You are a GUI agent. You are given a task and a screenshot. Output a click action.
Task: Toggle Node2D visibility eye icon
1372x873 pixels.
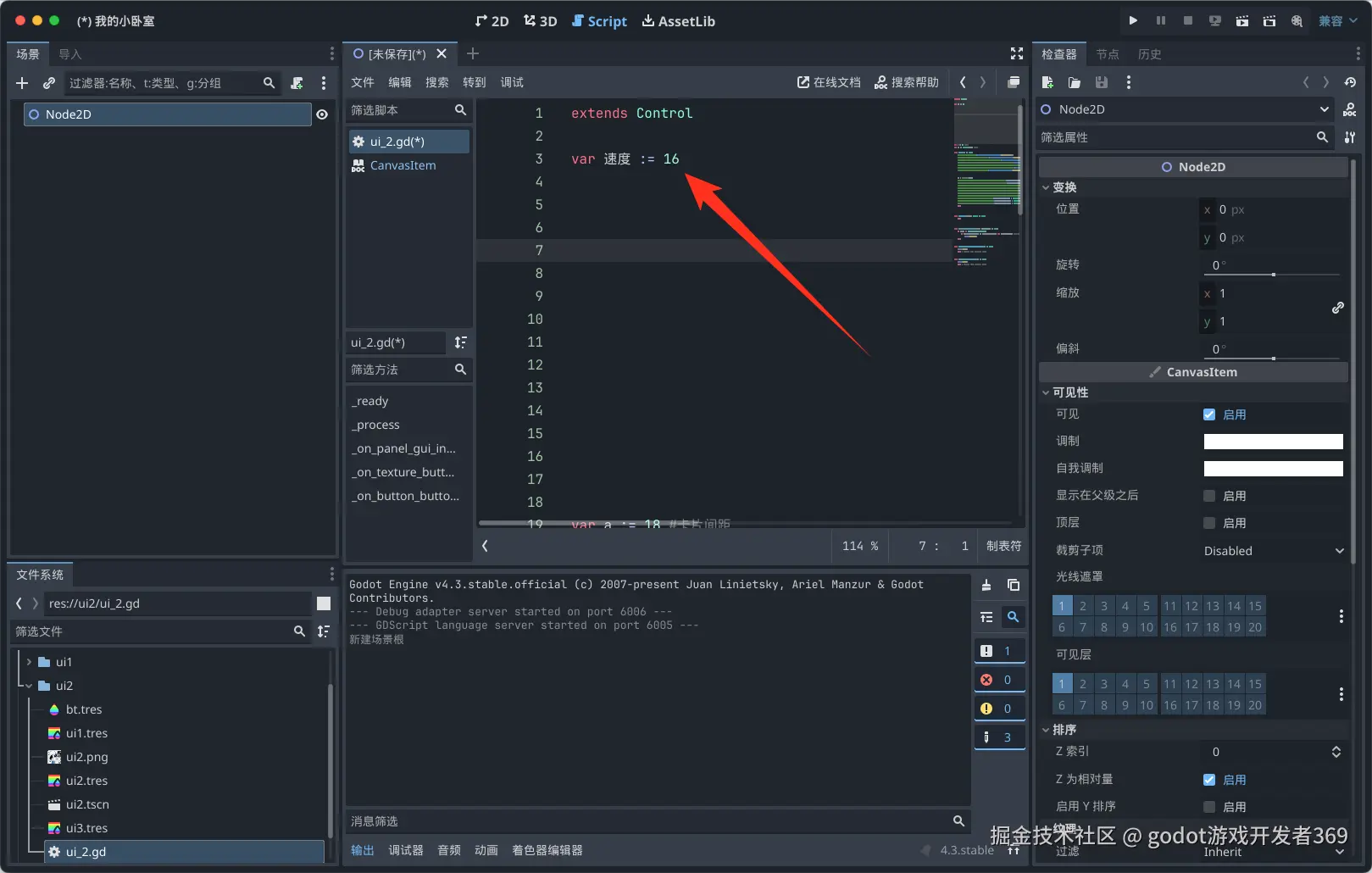[x=322, y=114]
